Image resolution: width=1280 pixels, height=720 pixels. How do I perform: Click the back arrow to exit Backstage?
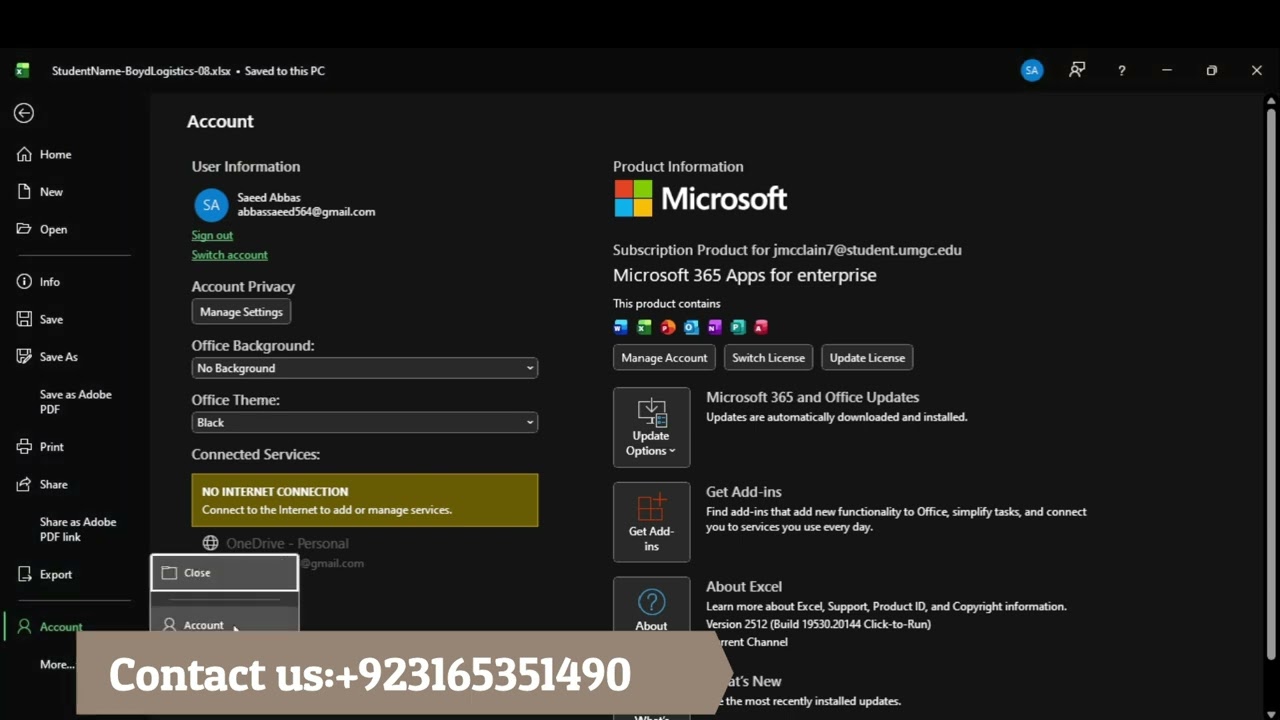(24, 113)
